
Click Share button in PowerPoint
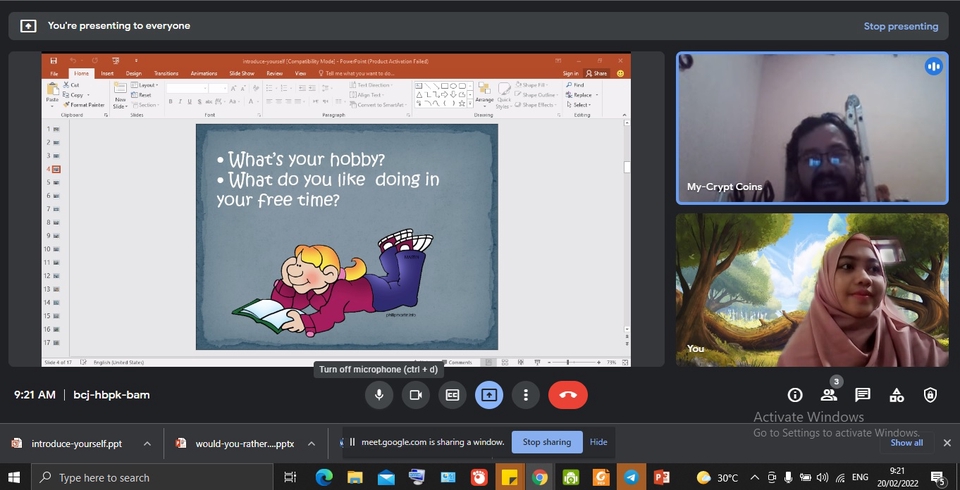(x=596, y=74)
